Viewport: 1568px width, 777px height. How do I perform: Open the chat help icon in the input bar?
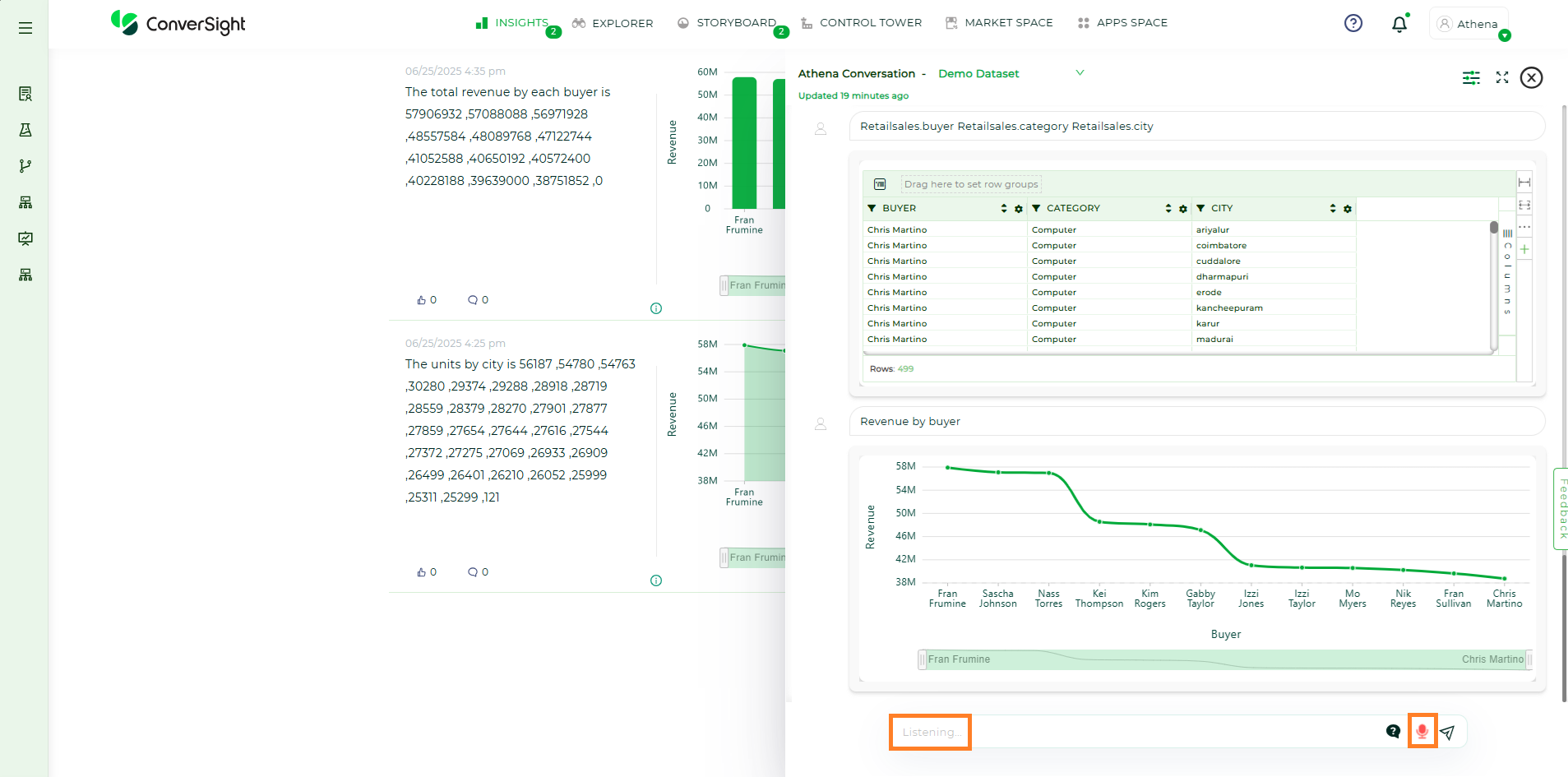pyautogui.click(x=1393, y=731)
